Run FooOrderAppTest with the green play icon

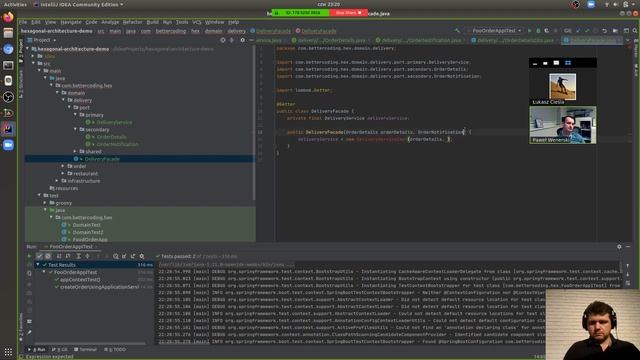coord(529,31)
